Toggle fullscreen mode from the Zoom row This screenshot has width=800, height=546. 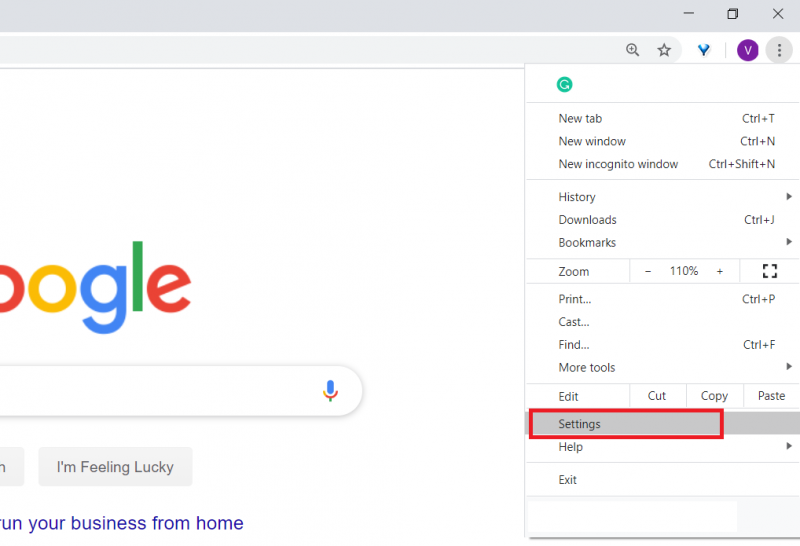pyautogui.click(x=769, y=271)
